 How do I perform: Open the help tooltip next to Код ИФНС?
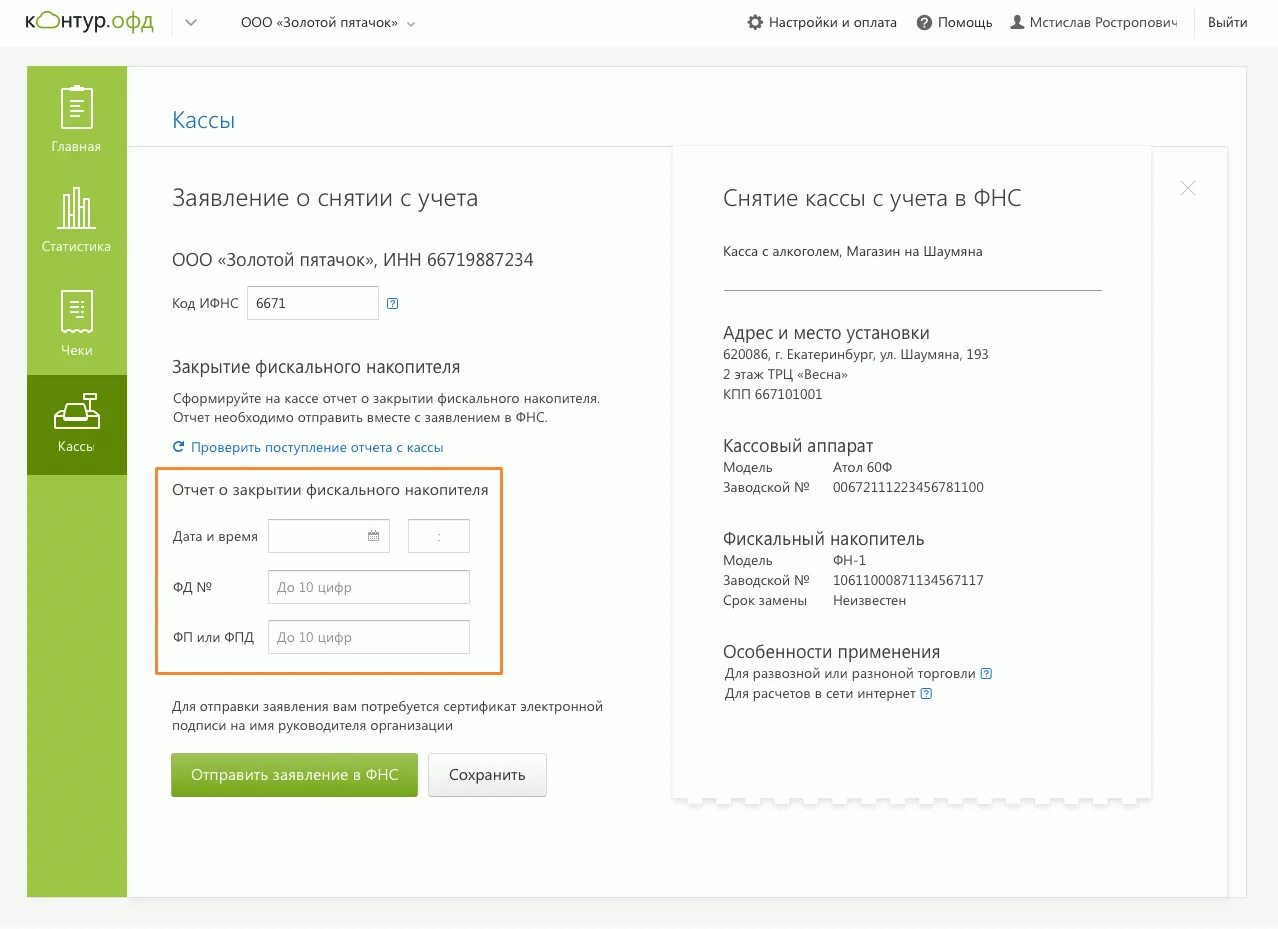pyautogui.click(x=392, y=303)
